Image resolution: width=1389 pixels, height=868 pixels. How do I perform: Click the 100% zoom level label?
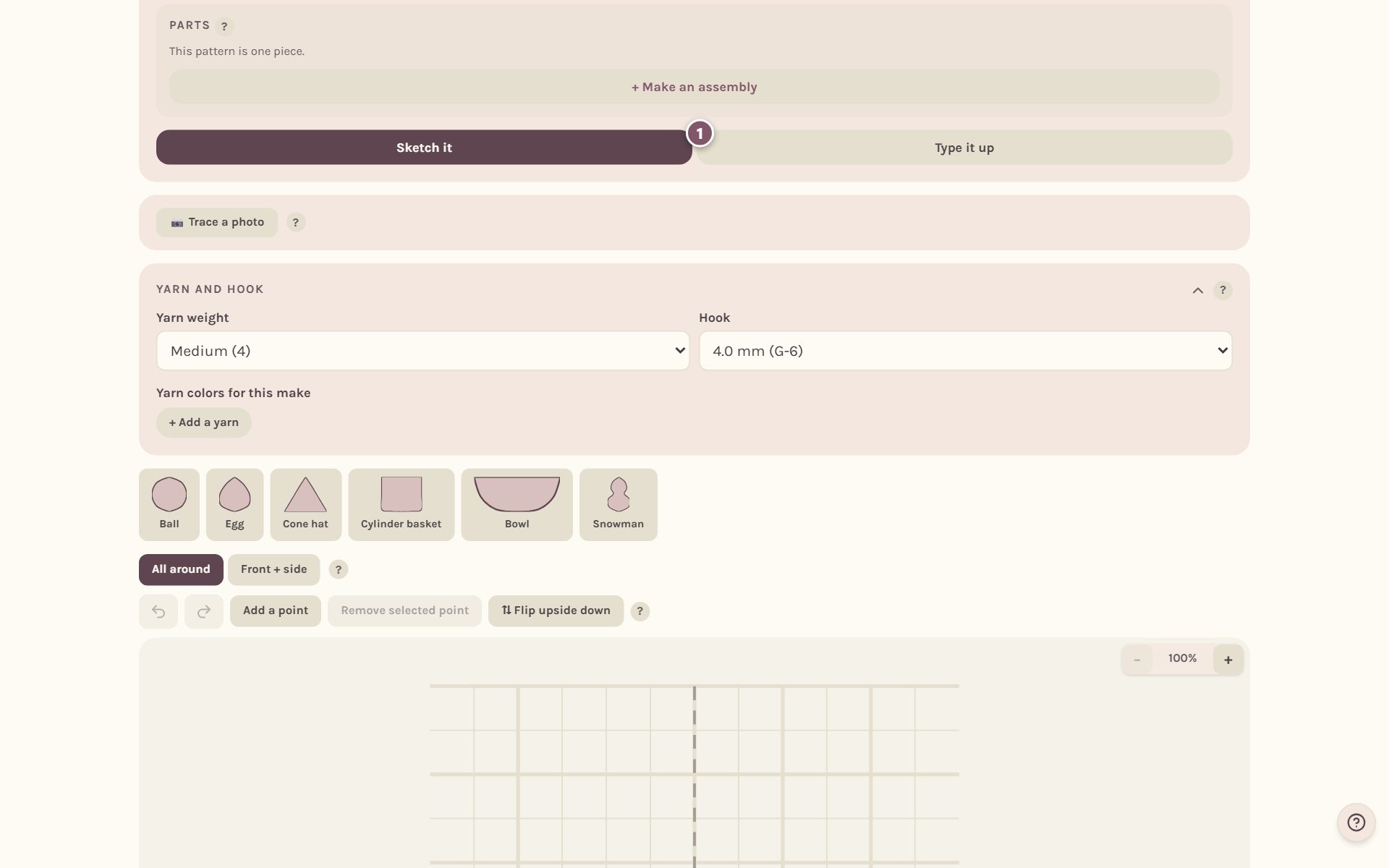point(1182,658)
